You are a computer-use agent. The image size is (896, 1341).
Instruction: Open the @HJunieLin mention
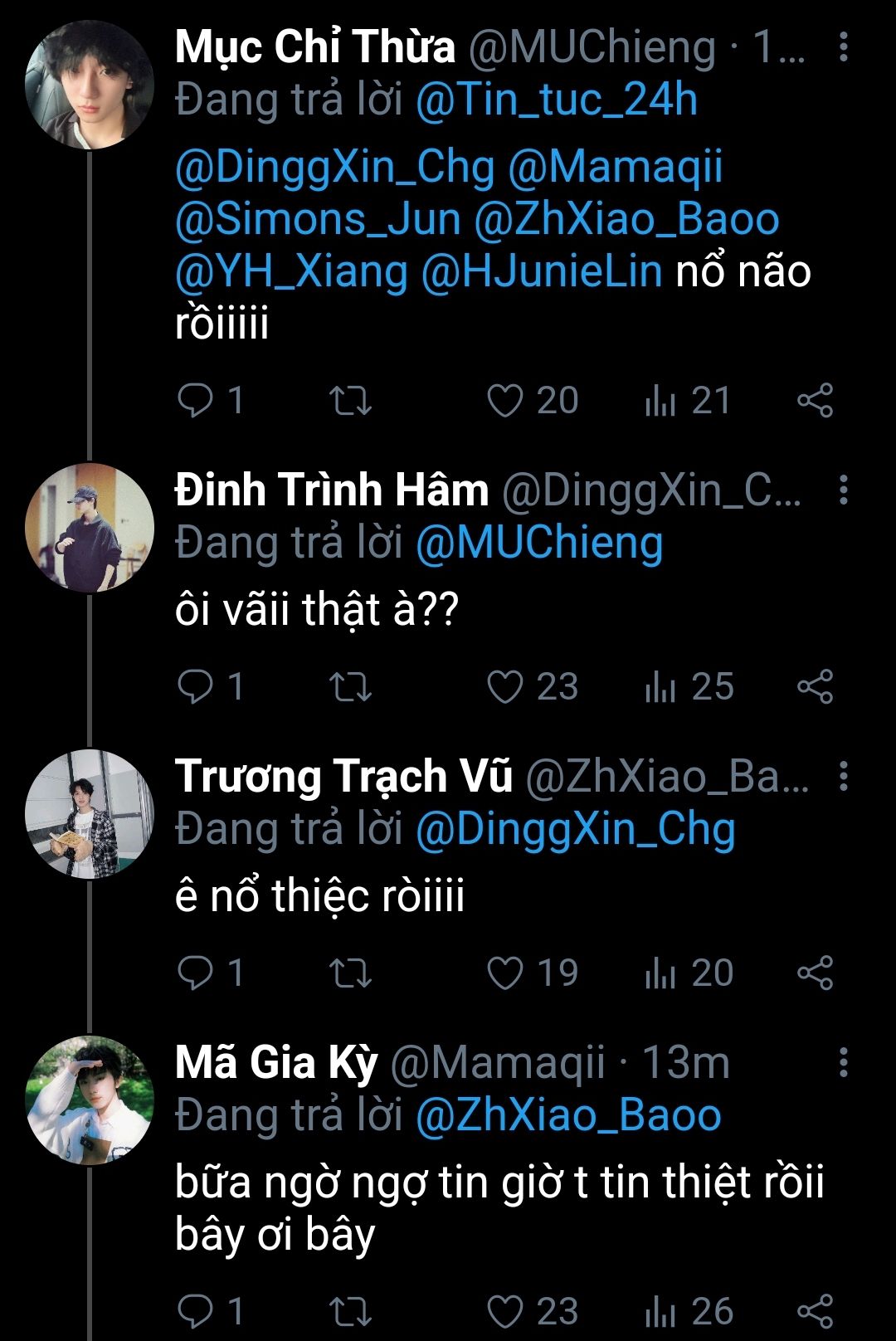[x=542, y=271]
